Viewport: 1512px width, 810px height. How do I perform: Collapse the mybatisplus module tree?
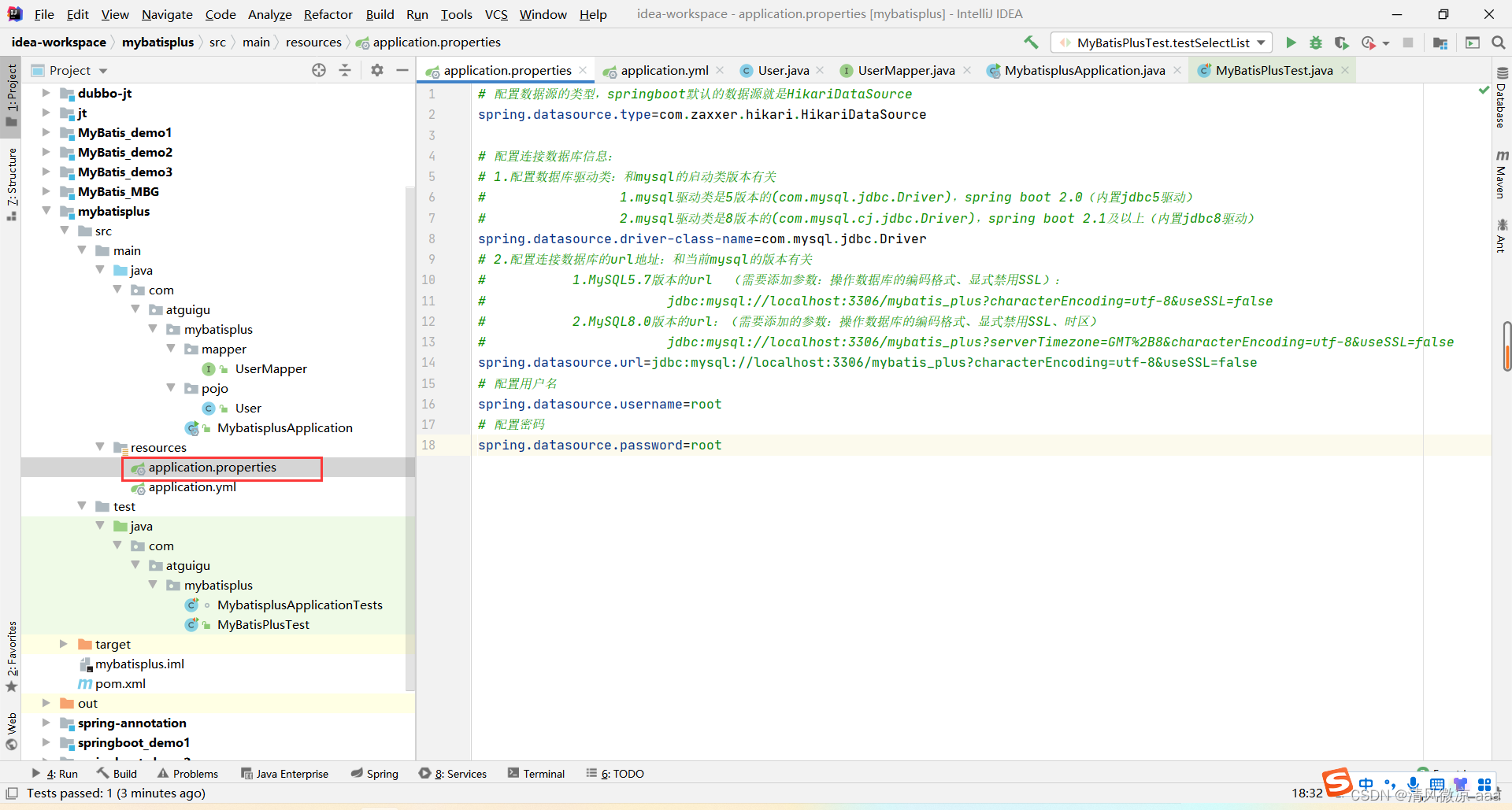coord(46,211)
